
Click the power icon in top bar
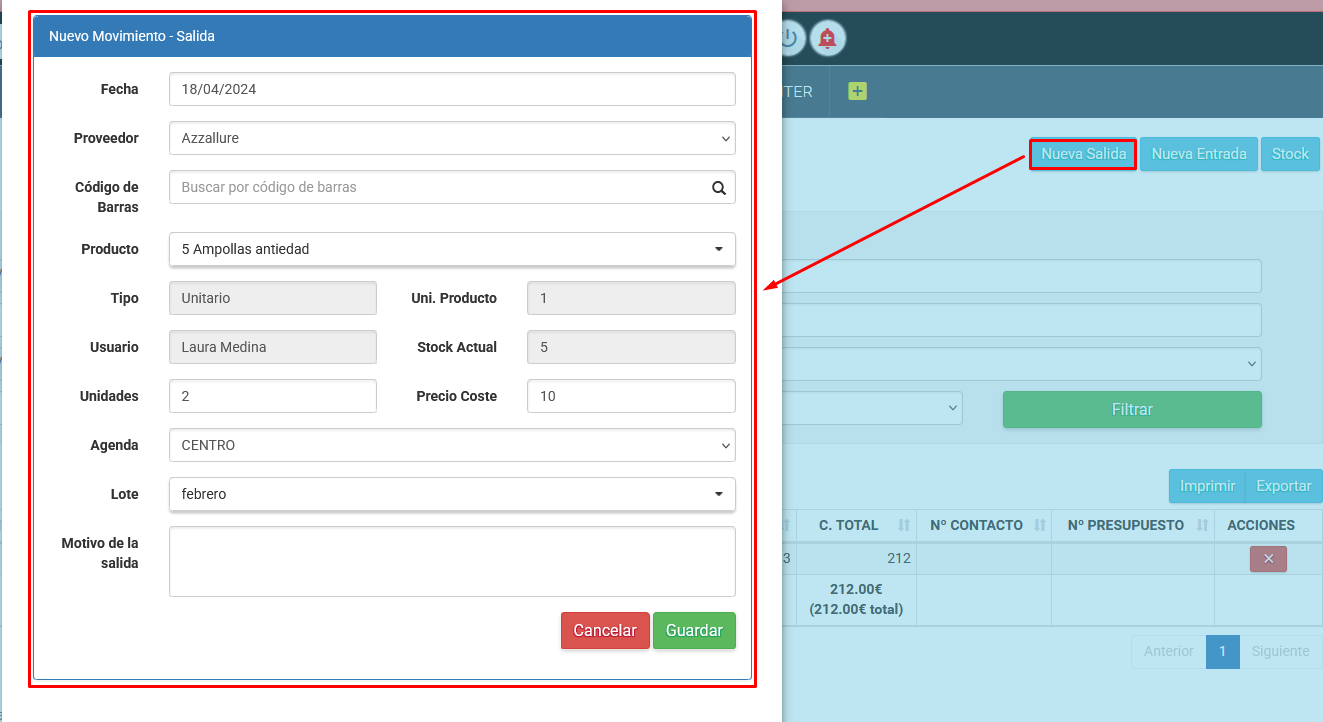tap(790, 38)
